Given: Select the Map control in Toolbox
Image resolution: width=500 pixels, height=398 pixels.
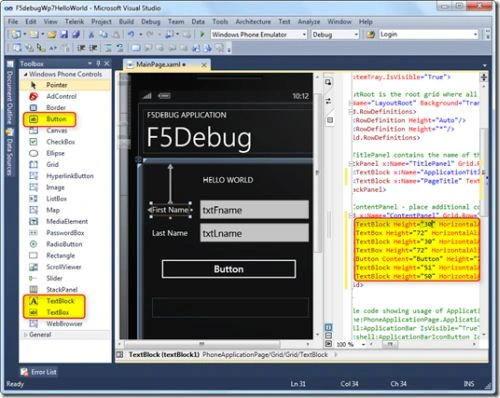Looking at the screenshot, I should tap(65, 210).
